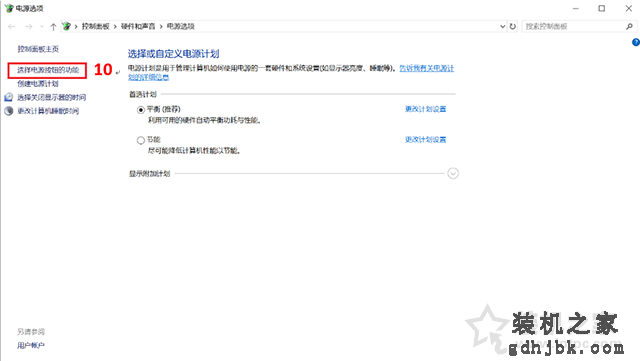Open the 告诉我有关电源计划的详细信息 link
The height and width of the screenshot is (361, 640).
[x=426, y=68]
